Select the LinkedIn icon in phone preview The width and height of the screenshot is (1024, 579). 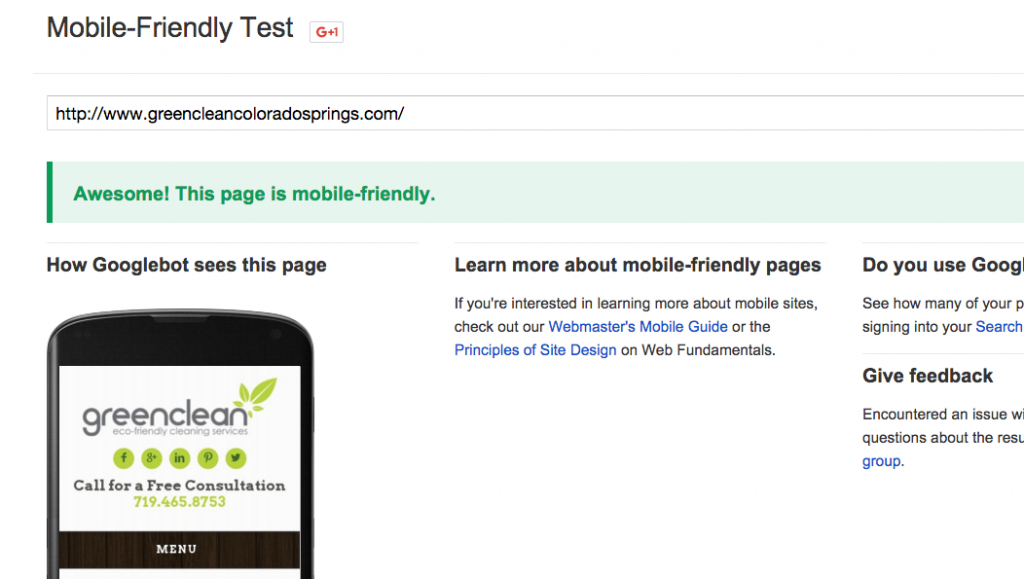[179, 458]
